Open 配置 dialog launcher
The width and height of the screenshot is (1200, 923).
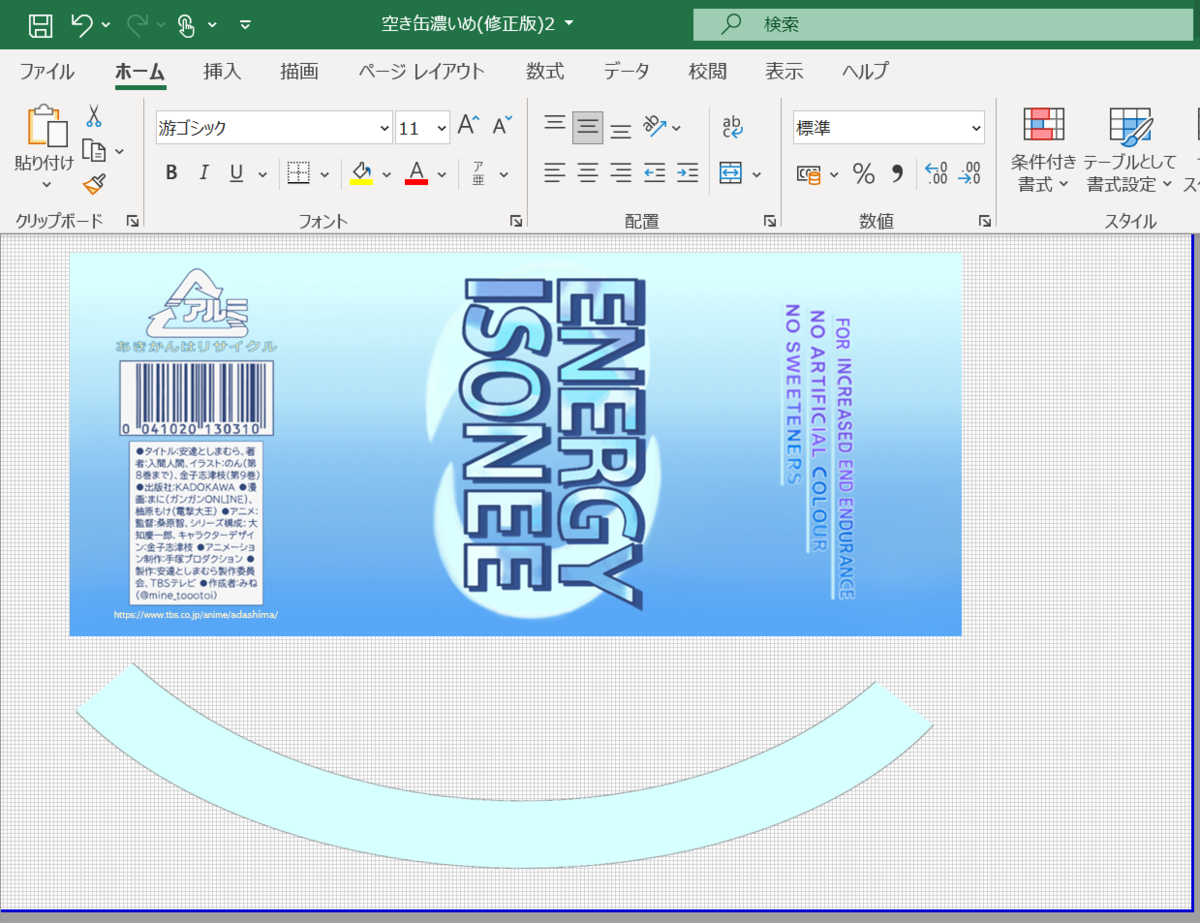tap(770, 221)
